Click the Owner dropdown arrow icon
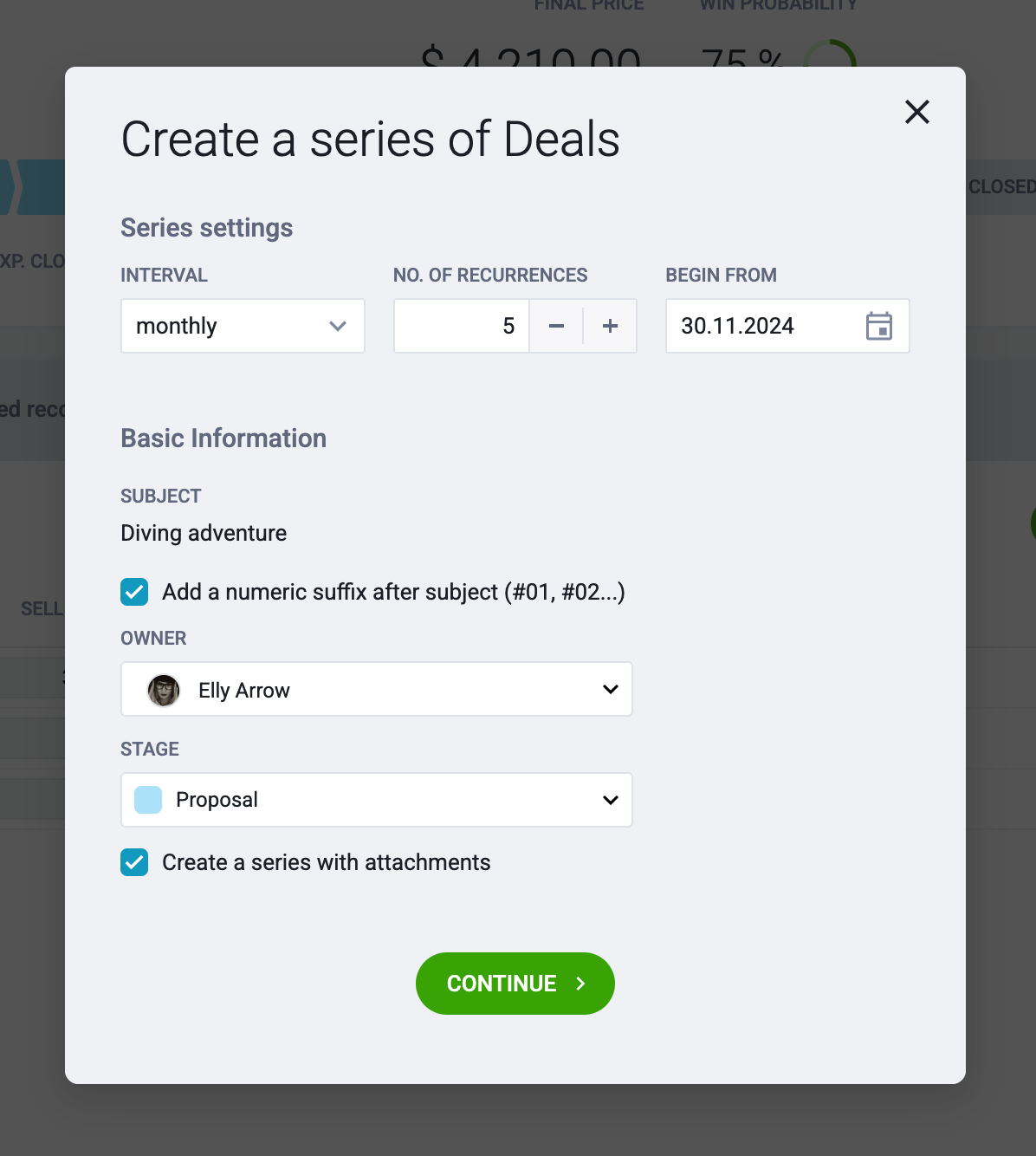1036x1156 pixels. click(x=611, y=689)
